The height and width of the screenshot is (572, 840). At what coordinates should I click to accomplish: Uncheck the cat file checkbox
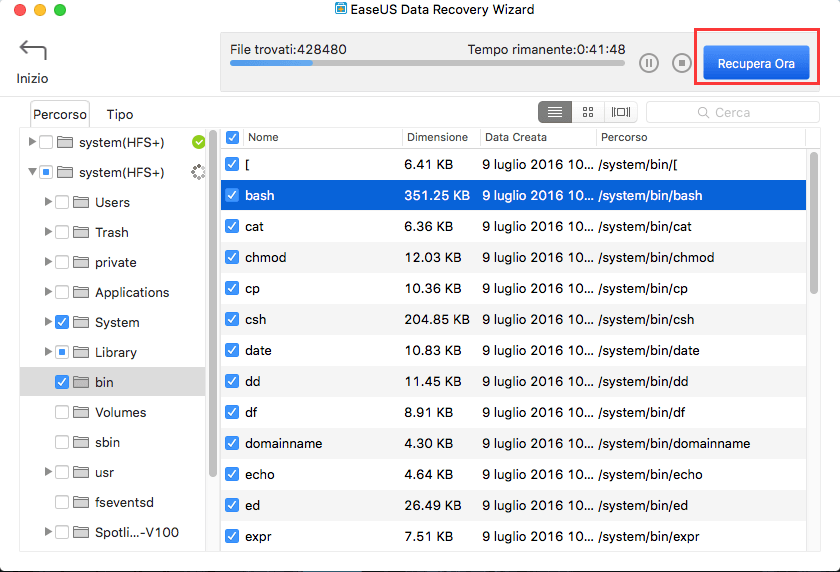coord(232,226)
